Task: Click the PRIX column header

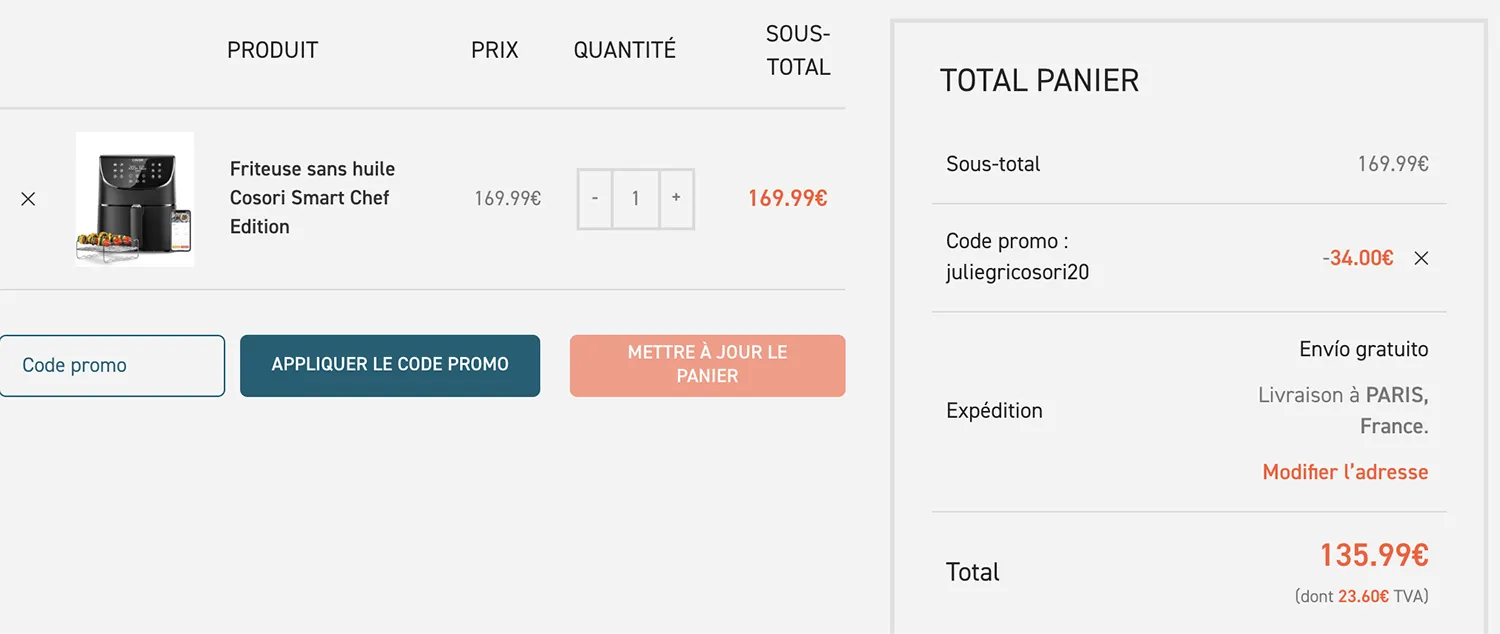Action: tap(495, 50)
